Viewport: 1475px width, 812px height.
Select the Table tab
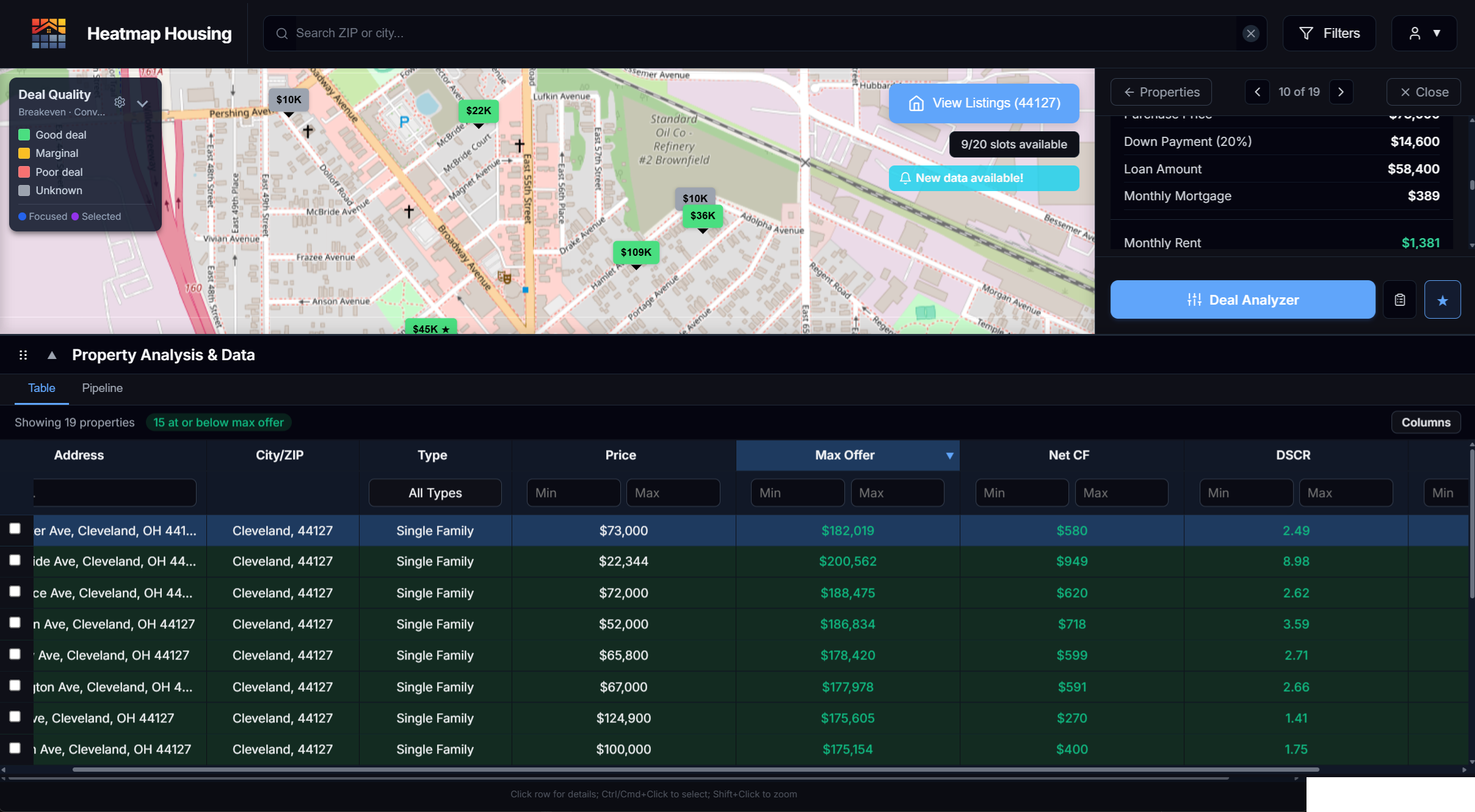click(41, 388)
